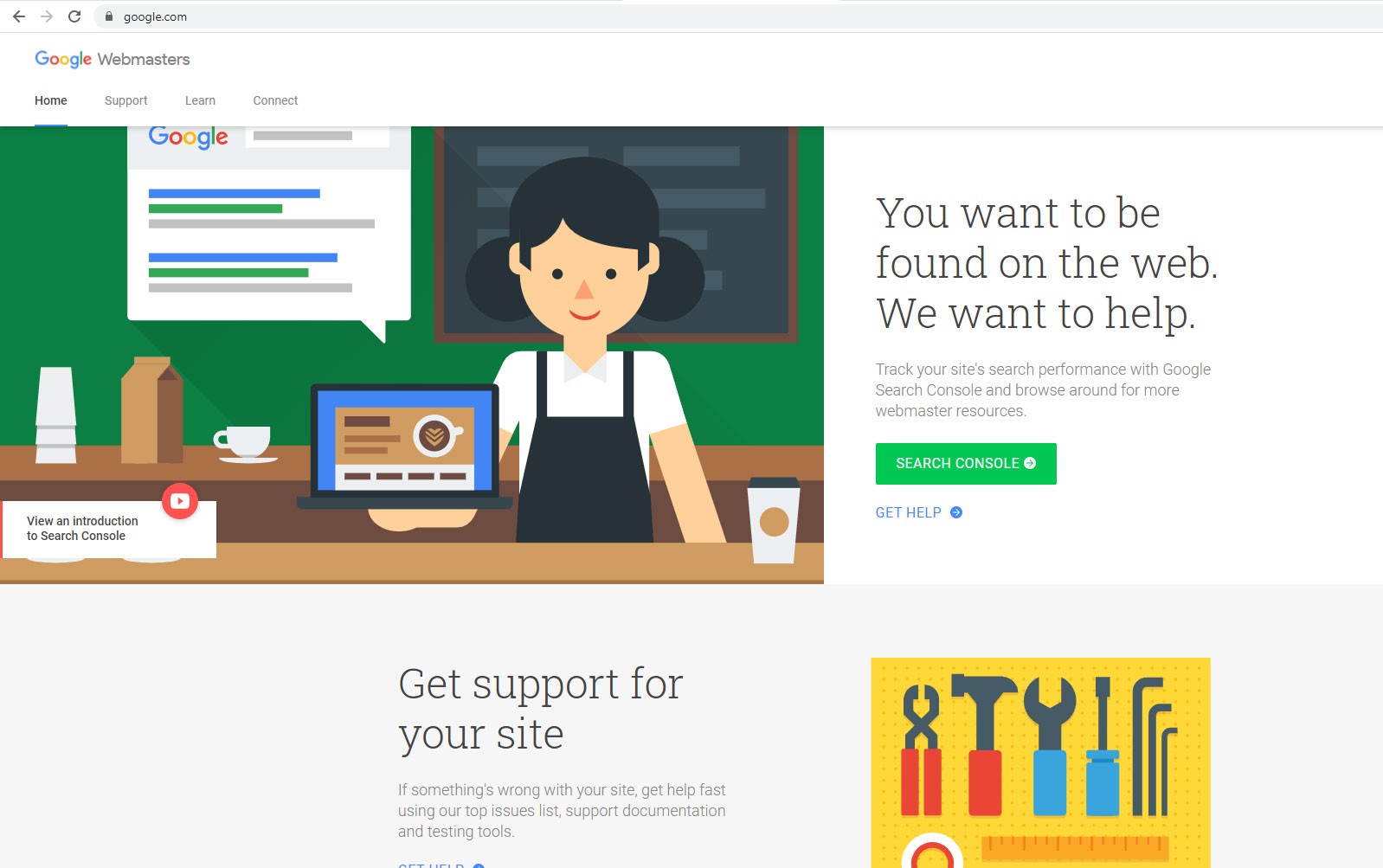
Task: Click the arrow icon inside the Search Console button
Action: pos(1030,463)
